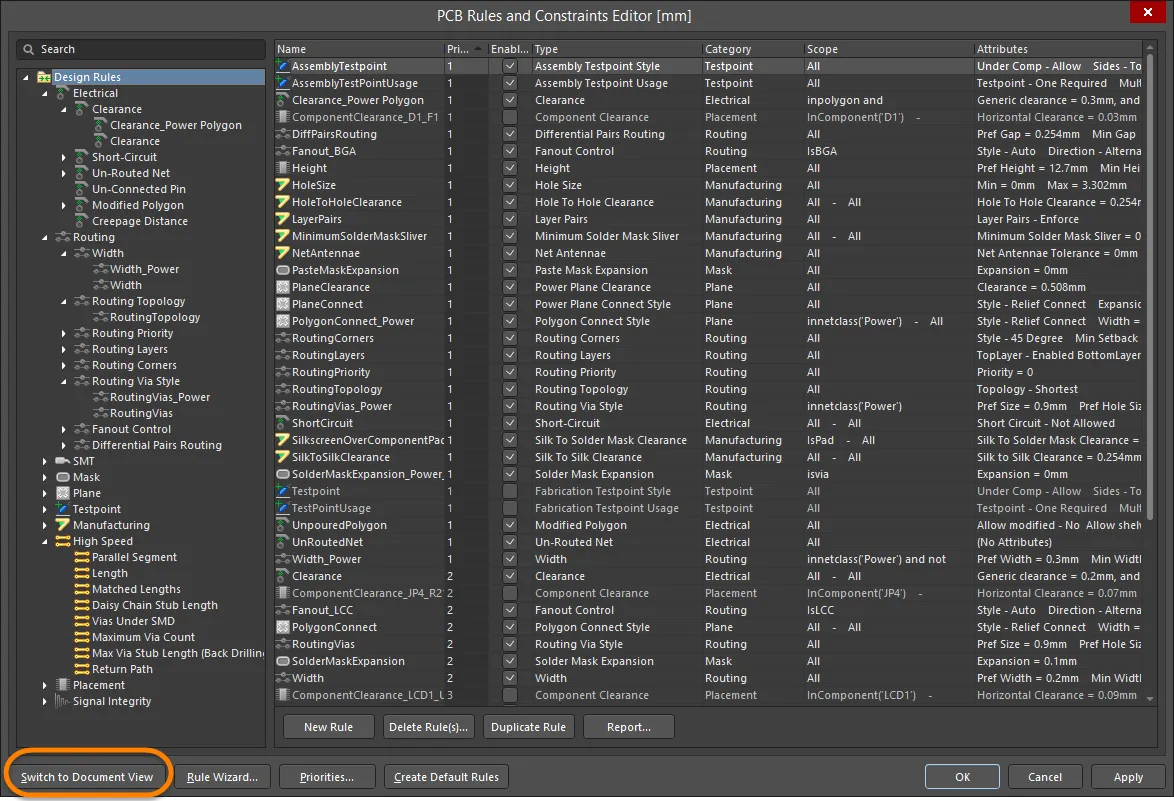
Task: Click the PasteMaskExpansion row icon
Action: click(x=283, y=270)
